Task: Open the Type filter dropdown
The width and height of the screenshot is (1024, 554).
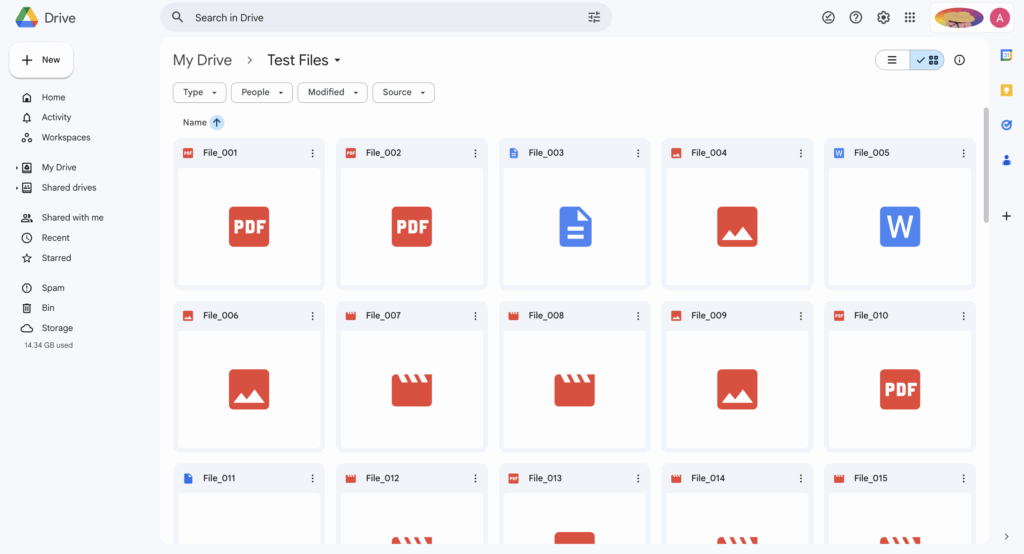Action: click(199, 92)
